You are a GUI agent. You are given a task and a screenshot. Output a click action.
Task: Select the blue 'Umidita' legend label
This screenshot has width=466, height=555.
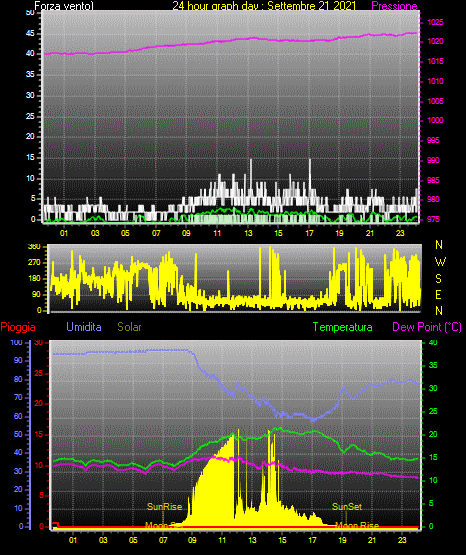click(84, 327)
